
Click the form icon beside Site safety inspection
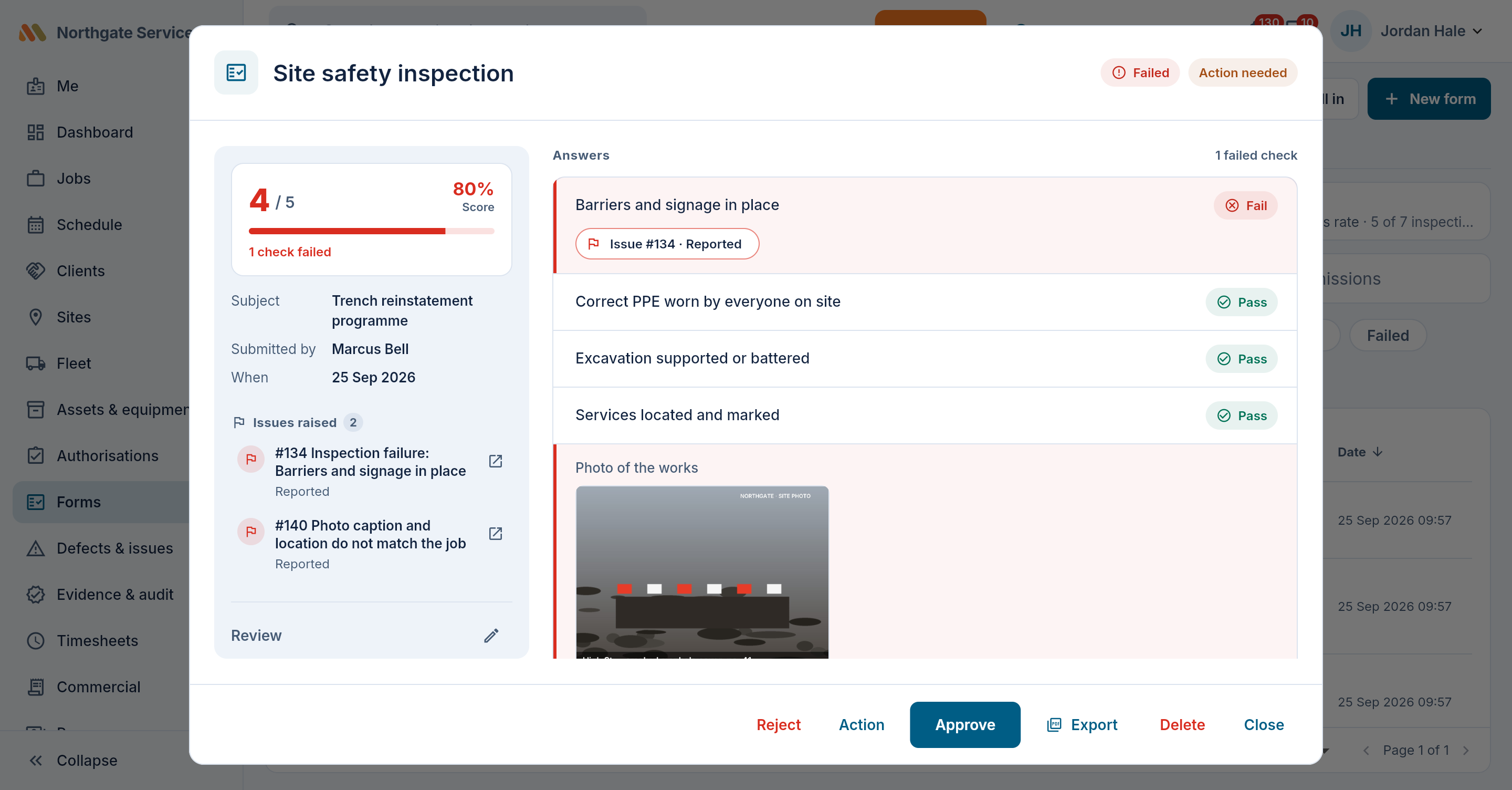tap(236, 72)
